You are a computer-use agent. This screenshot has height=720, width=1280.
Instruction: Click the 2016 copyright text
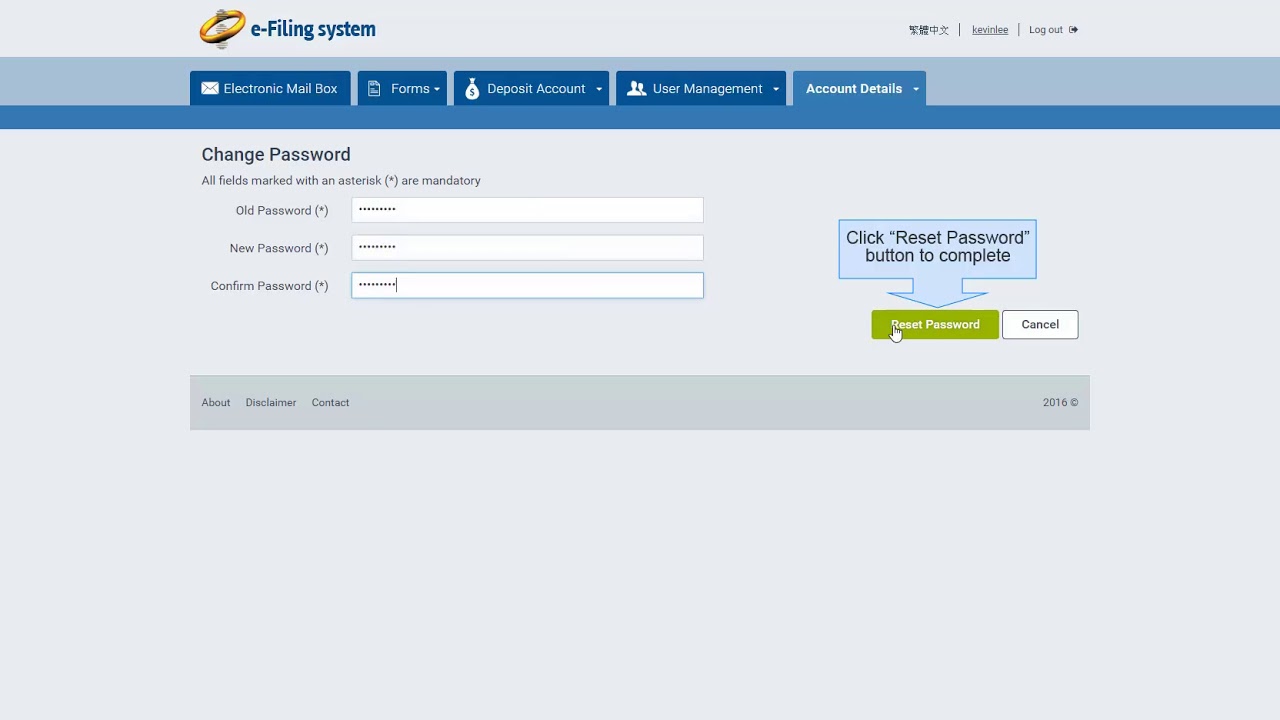click(1060, 402)
